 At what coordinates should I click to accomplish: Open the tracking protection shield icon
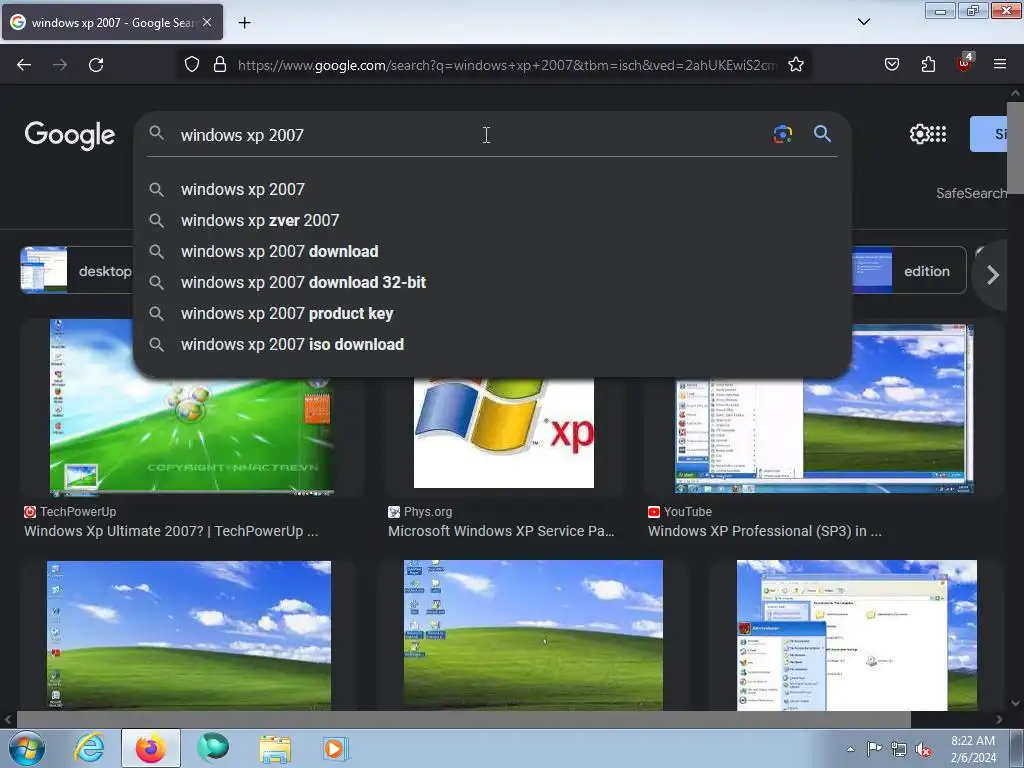point(191,65)
